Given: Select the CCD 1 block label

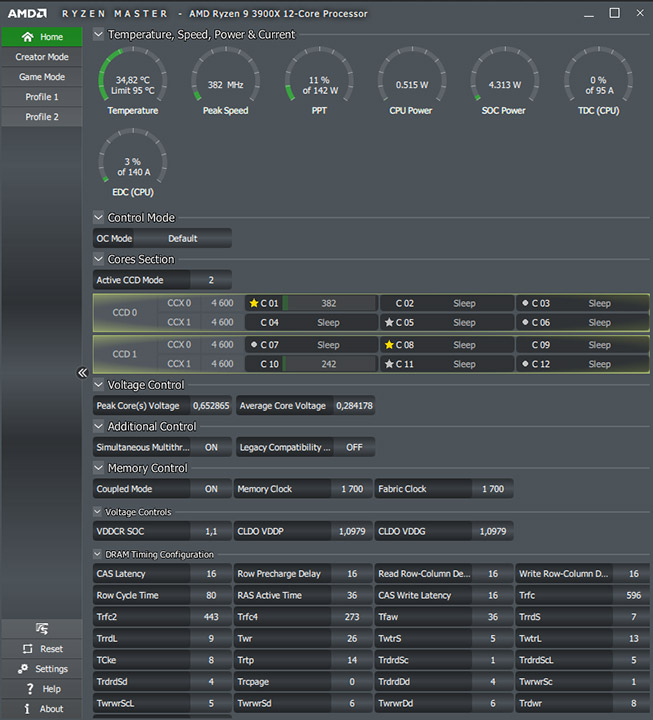Looking at the screenshot, I should tap(125, 354).
